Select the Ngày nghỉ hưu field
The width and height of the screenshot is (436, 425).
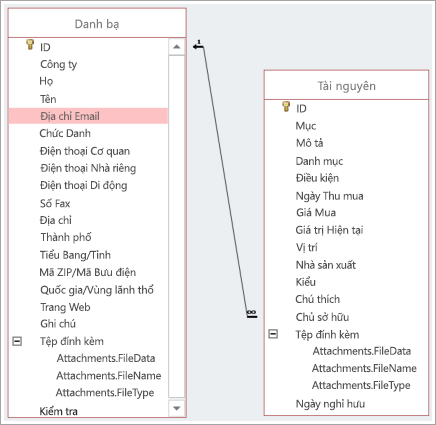330,404
